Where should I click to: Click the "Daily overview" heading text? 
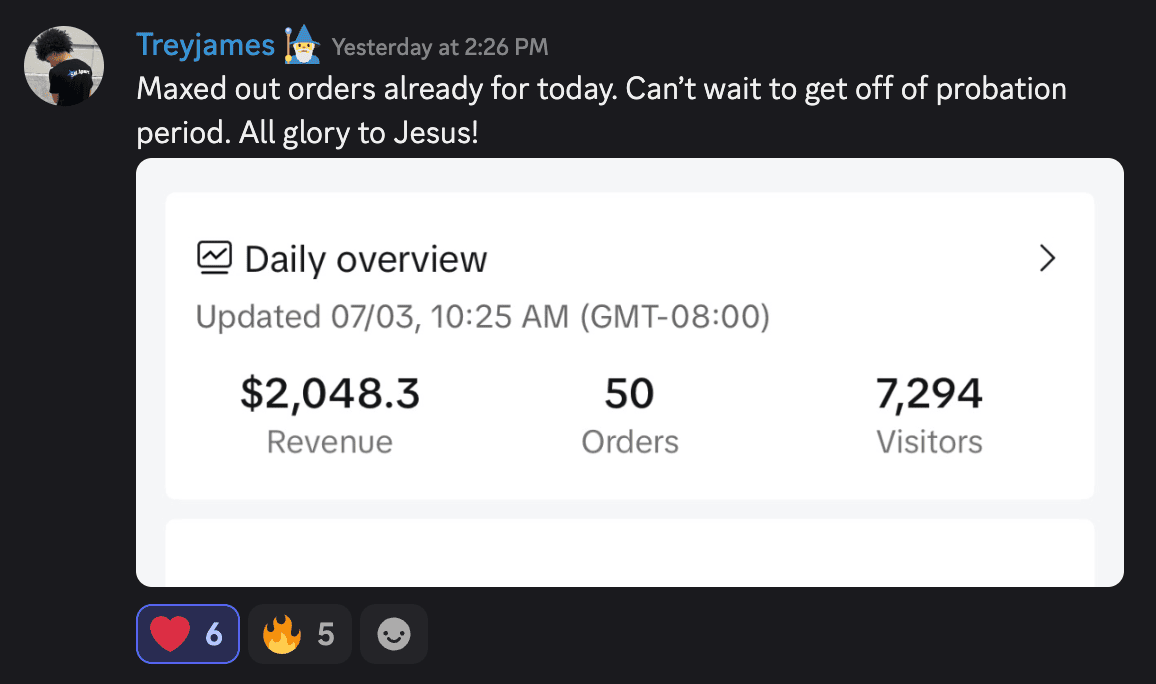click(366, 260)
